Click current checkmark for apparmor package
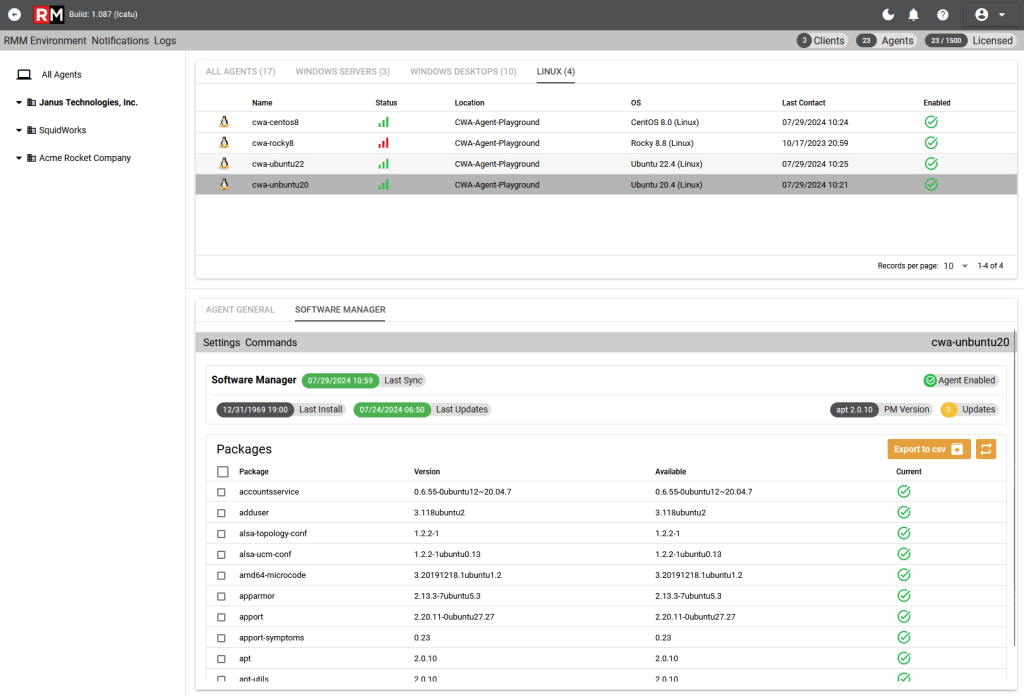 click(904, 595)
